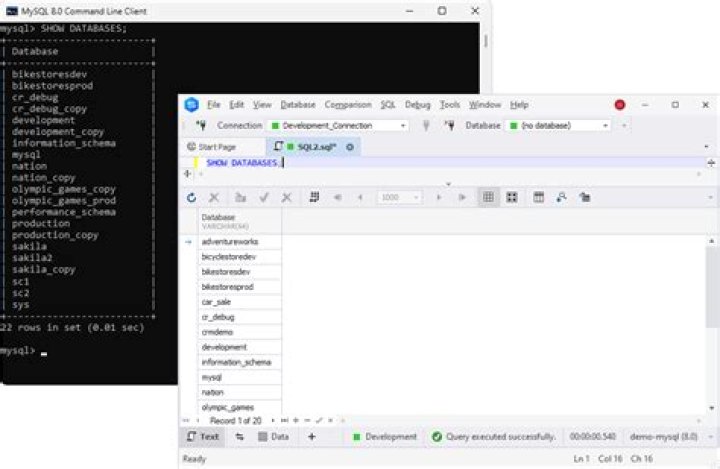Click the Database column header
The image size is (720, 469).
240,221
